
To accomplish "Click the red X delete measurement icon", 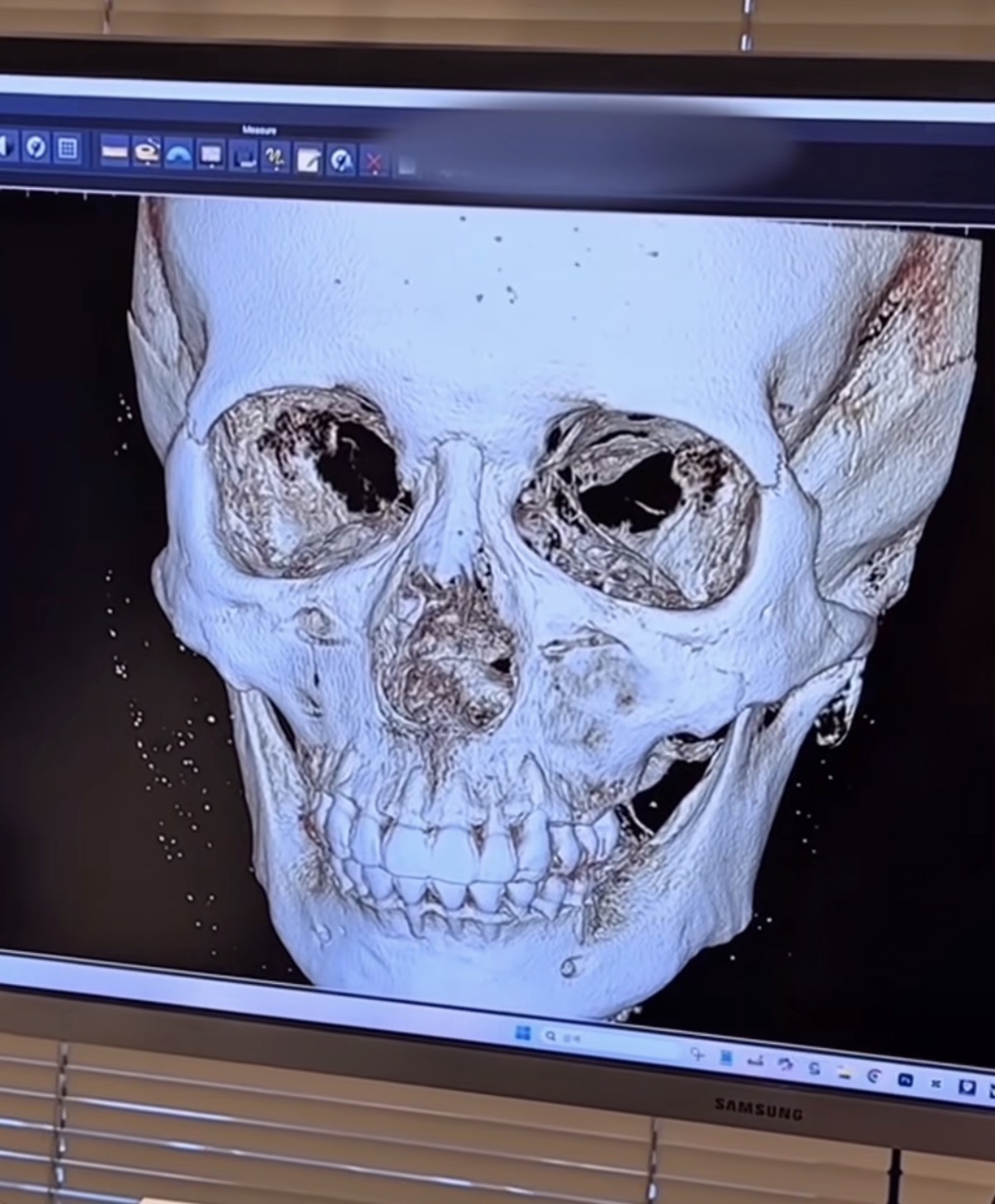I will 374,162.
